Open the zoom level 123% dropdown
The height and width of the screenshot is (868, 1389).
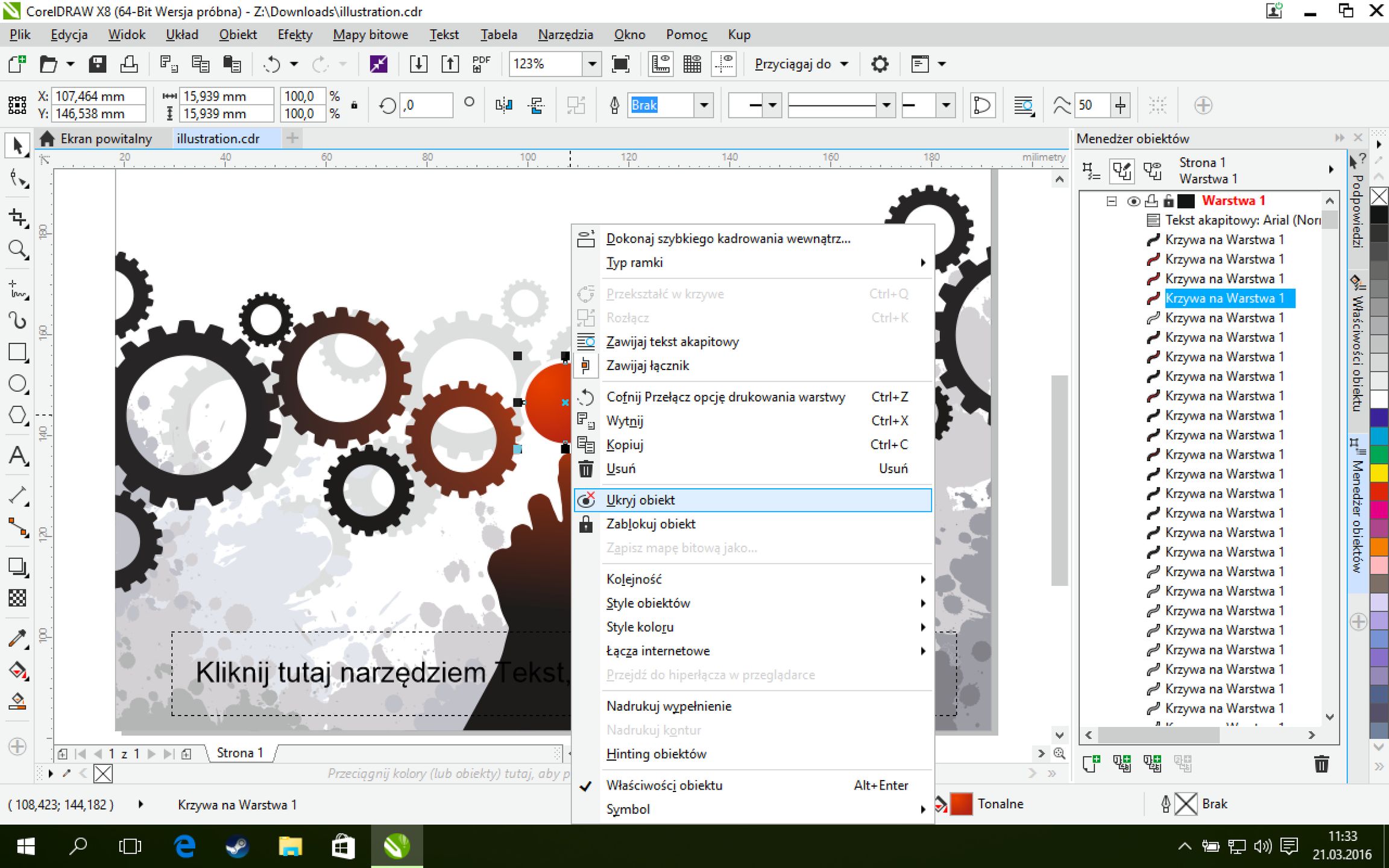tap(592, 64)
